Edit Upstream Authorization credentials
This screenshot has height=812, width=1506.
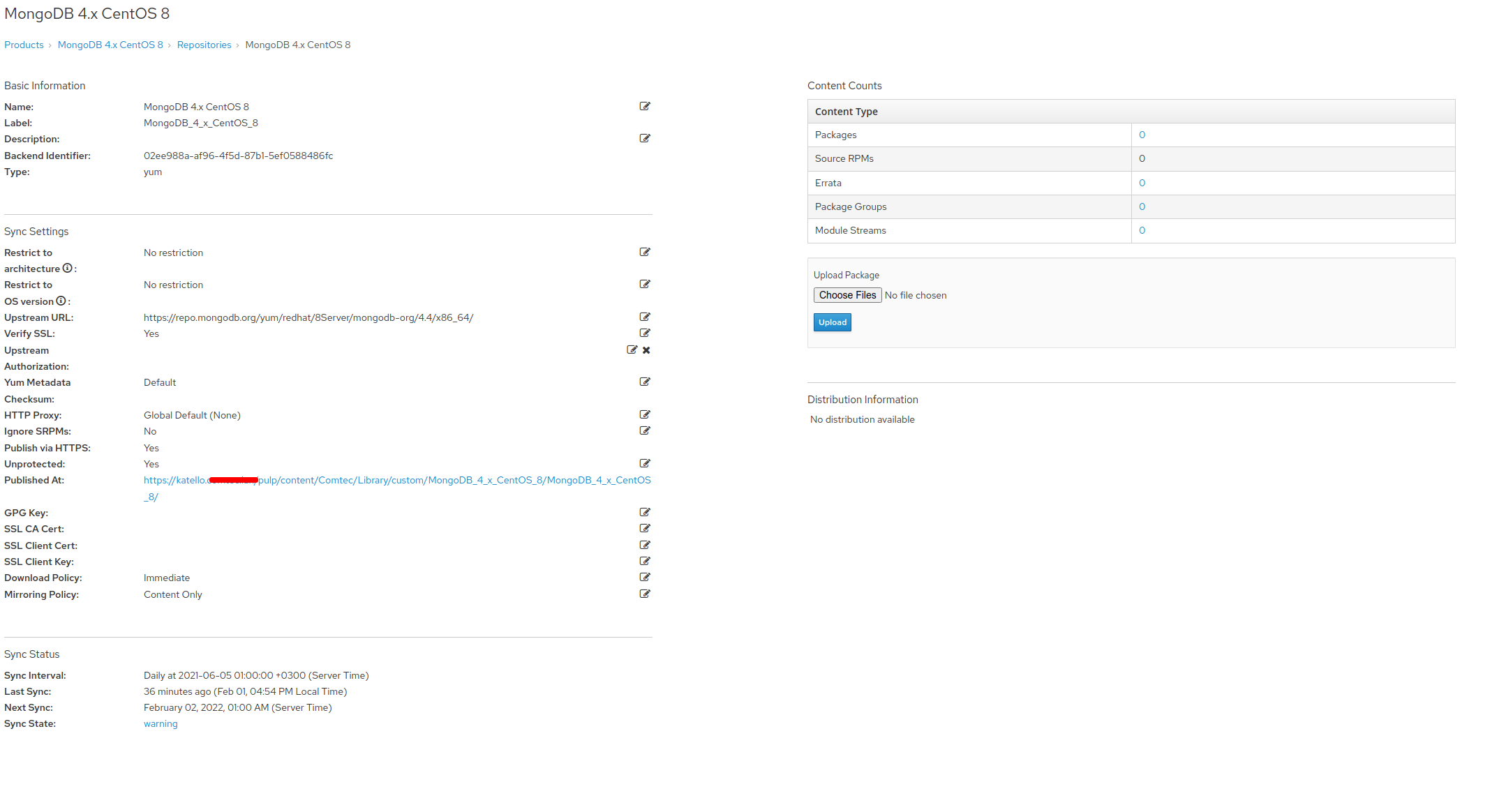[x=632, y=349]
